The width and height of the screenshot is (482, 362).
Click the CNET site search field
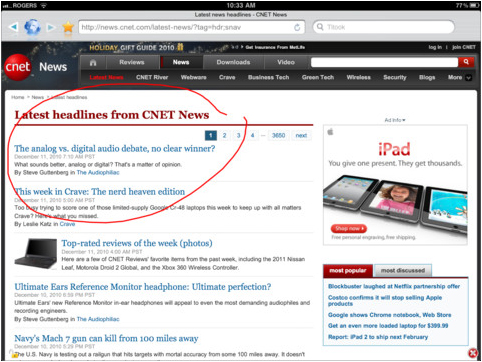tap(384, 62)
